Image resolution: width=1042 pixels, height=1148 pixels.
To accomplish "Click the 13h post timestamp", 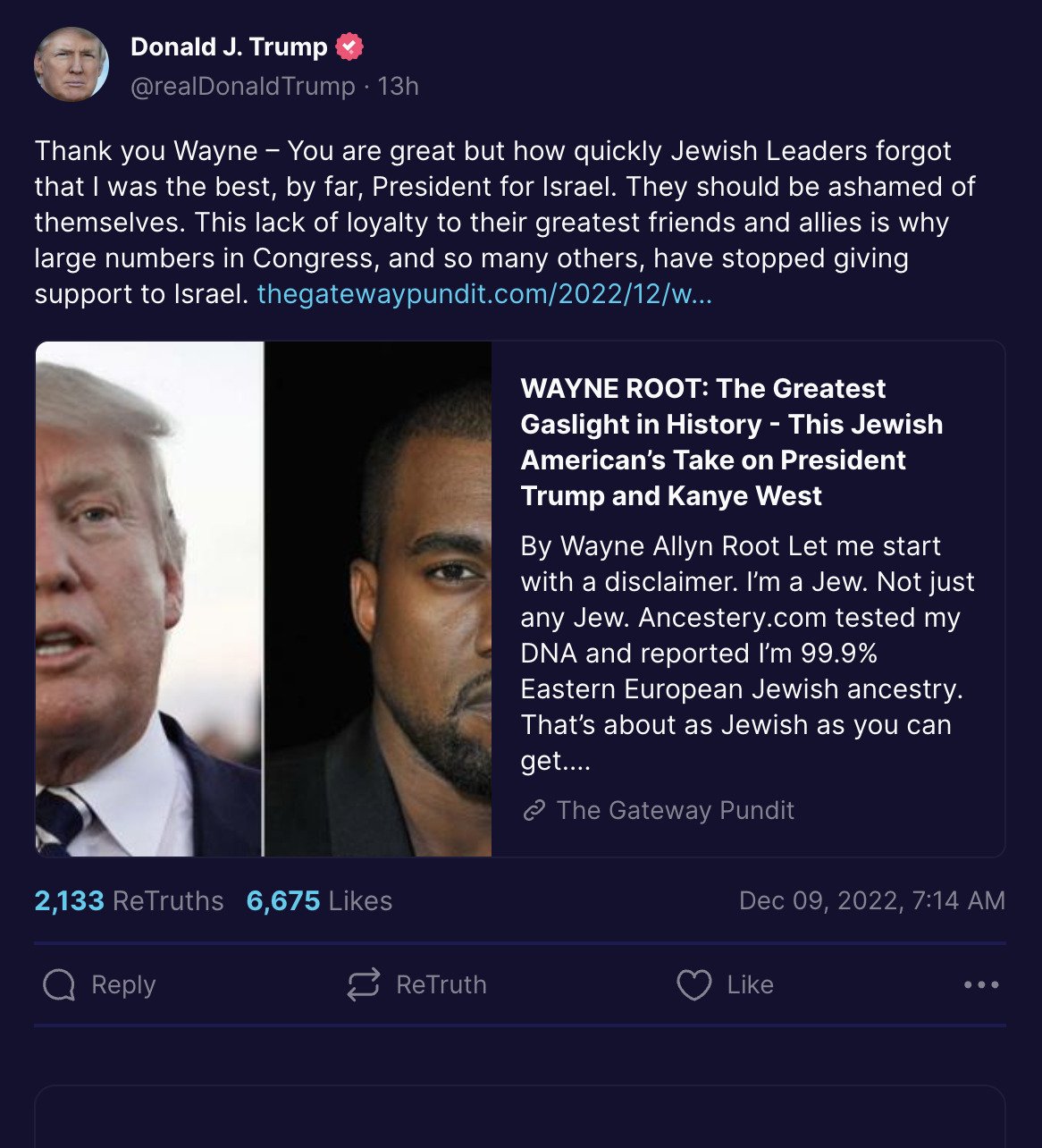I will click(x=399, y=86).
